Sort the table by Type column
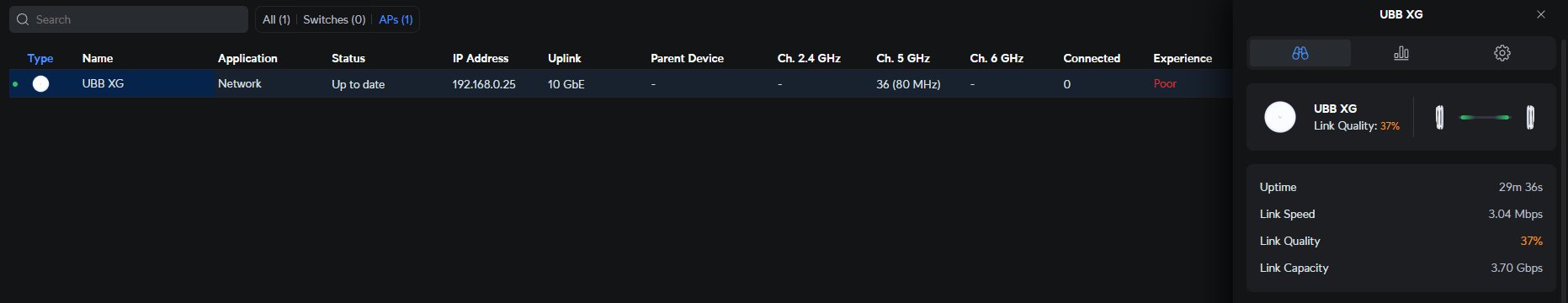Viewport: 1568px width, 303px height. [40, 58]
